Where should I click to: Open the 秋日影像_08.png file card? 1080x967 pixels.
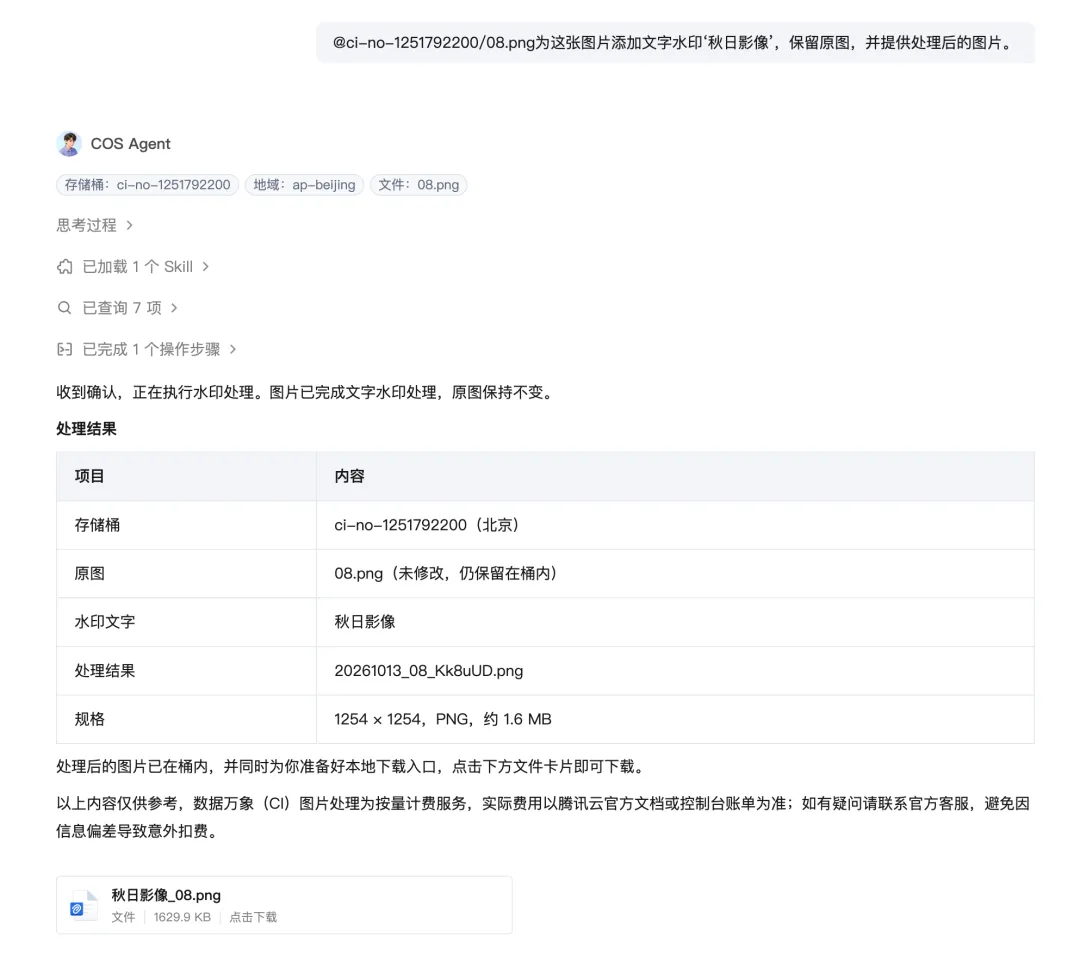(284, 905)
